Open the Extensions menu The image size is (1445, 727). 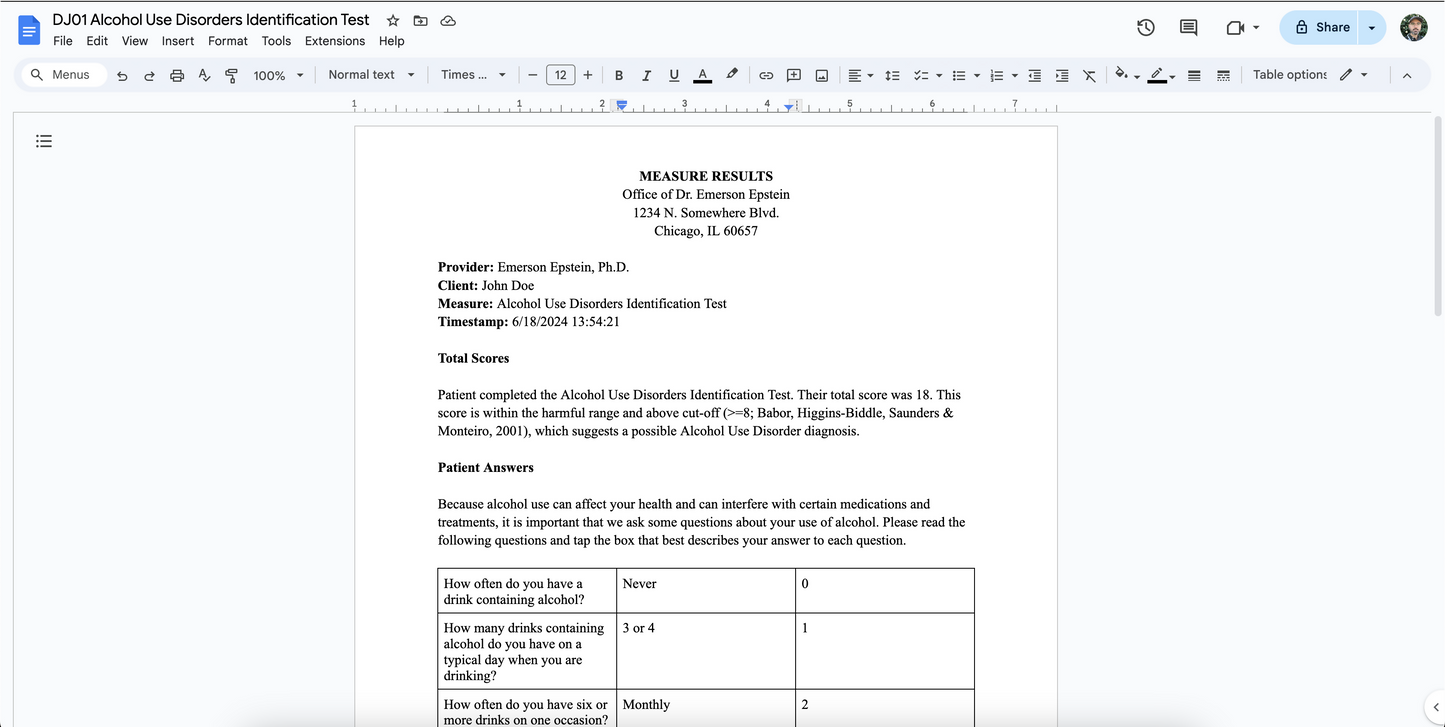[334, 41]
